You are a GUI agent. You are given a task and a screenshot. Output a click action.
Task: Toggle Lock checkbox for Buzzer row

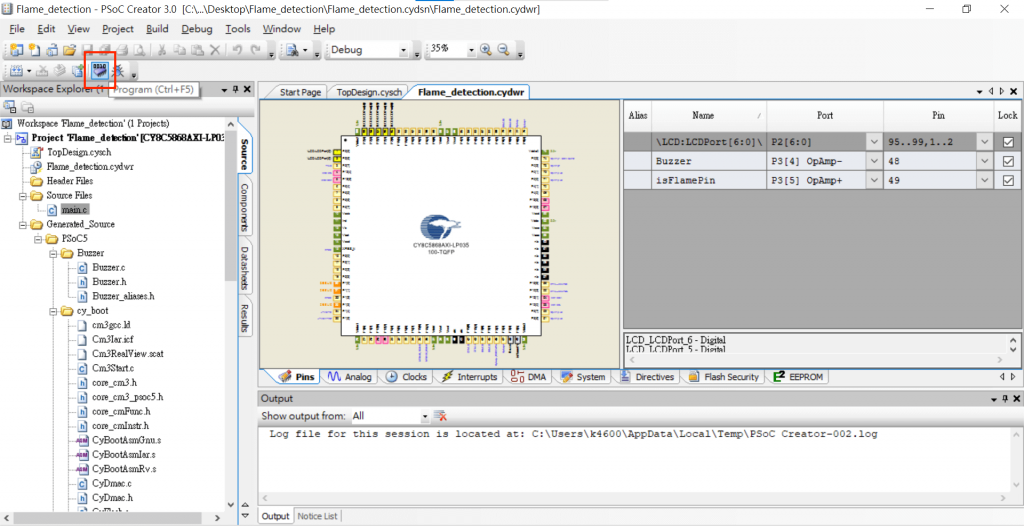click(x=1008, y=161)
